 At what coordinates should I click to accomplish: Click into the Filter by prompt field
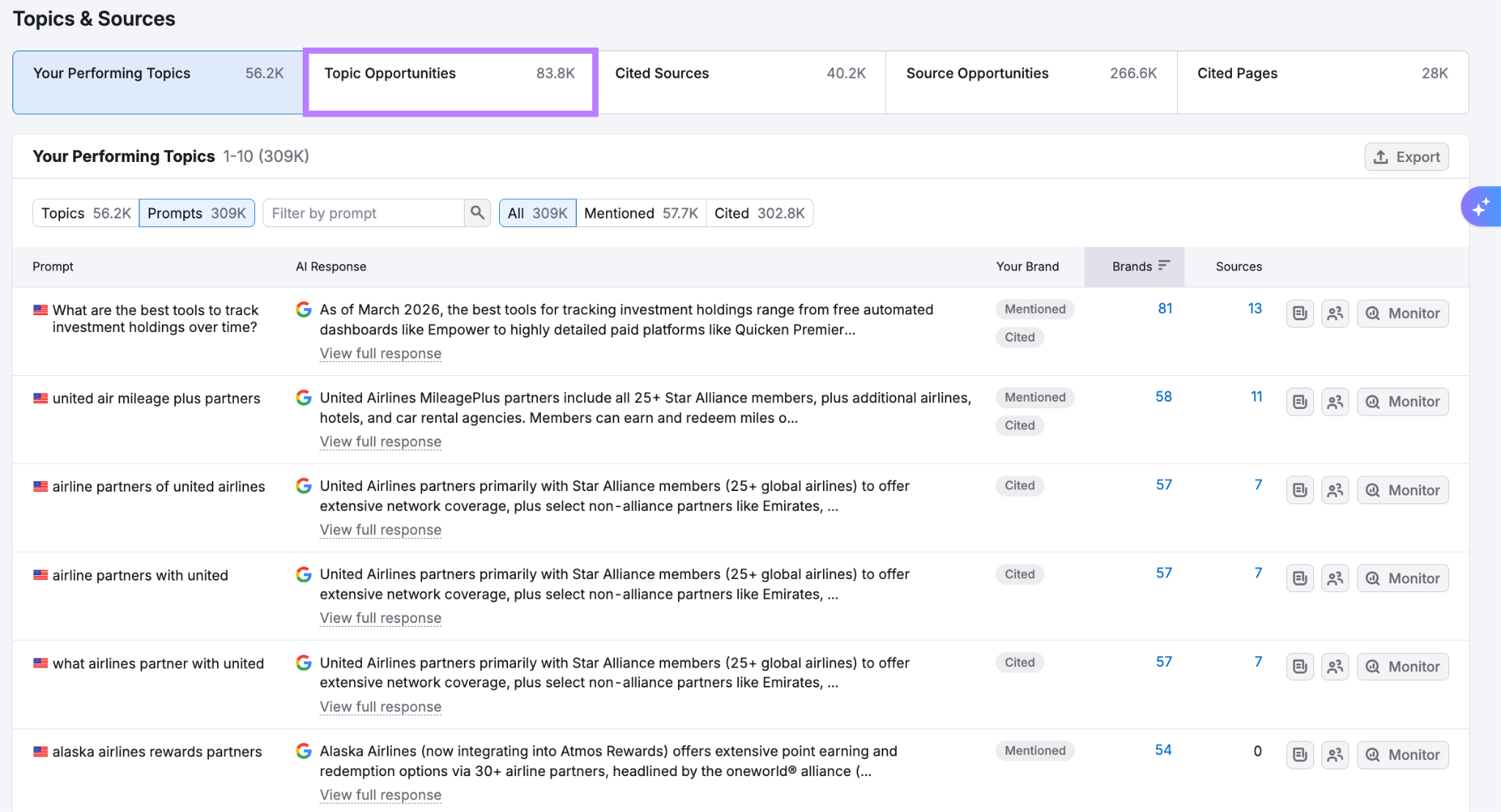coord(364,213)
